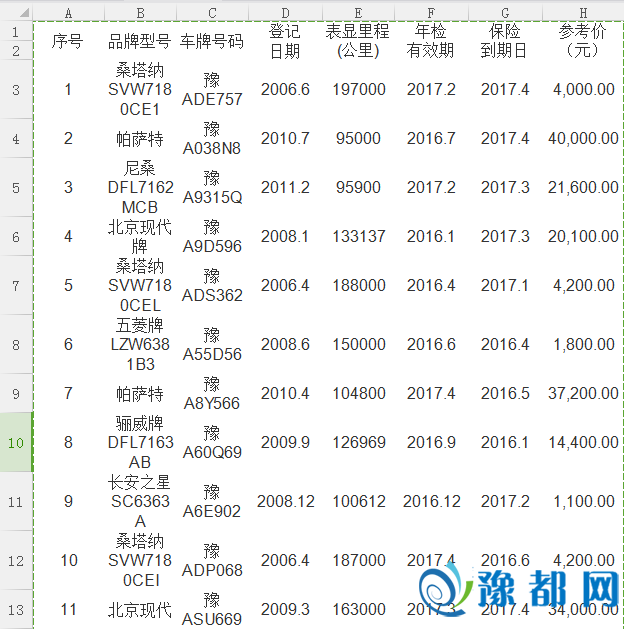The height and width of the screenshot is (629, 624).
Task: Select row 13 header
Action: coord(16,609)
